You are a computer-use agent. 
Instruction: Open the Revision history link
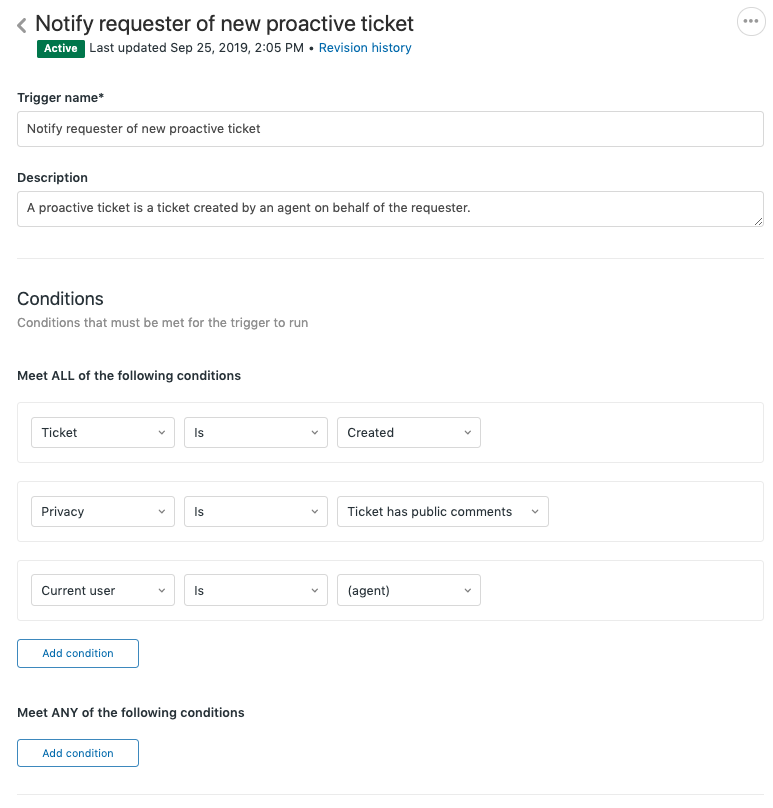point(364,48)
